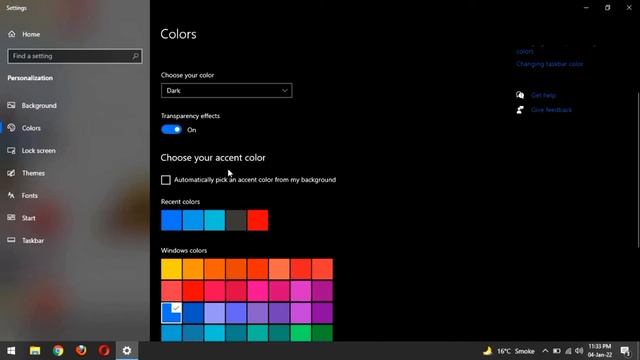Open the Changing taskbar color link
The image size is (640, 360).
[x=549, y=64]
